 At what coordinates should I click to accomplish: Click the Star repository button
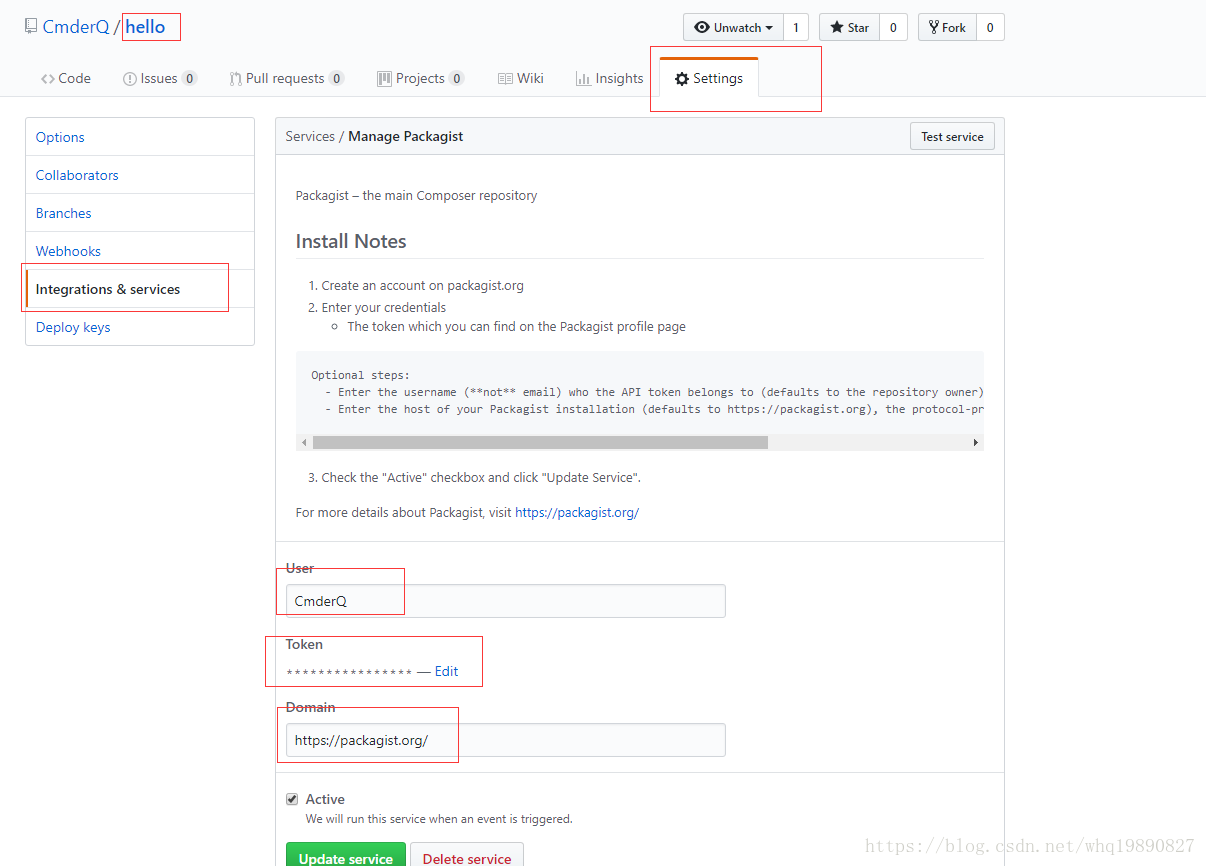click(849, 27)
